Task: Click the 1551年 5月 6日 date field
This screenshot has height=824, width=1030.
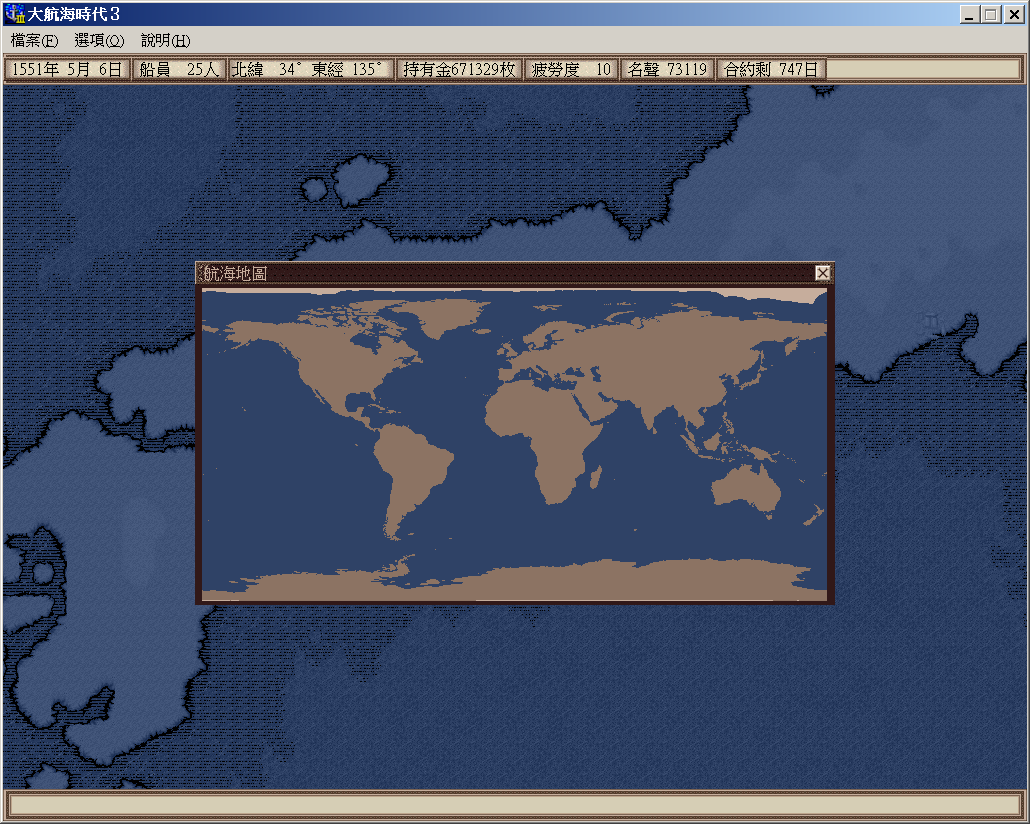Action: (x=67, y=69)
